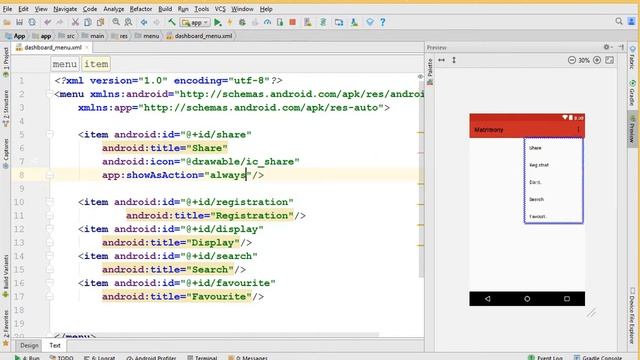Collapse the item fold on line 5
640x360 pixels.
50,134
